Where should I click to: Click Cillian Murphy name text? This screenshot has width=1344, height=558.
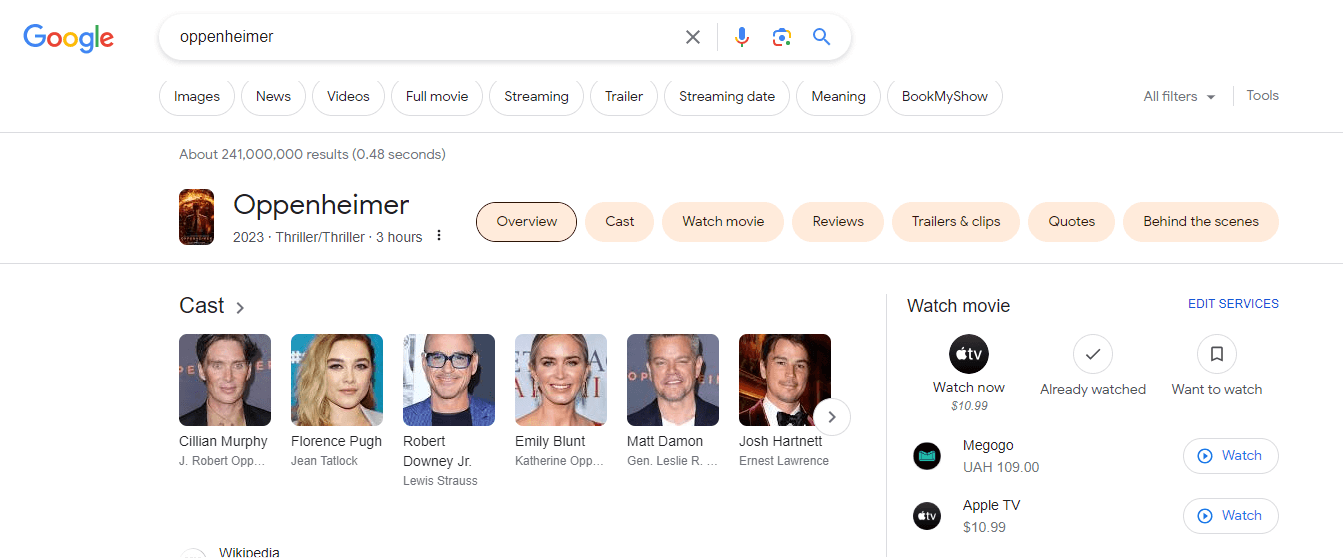223,441
